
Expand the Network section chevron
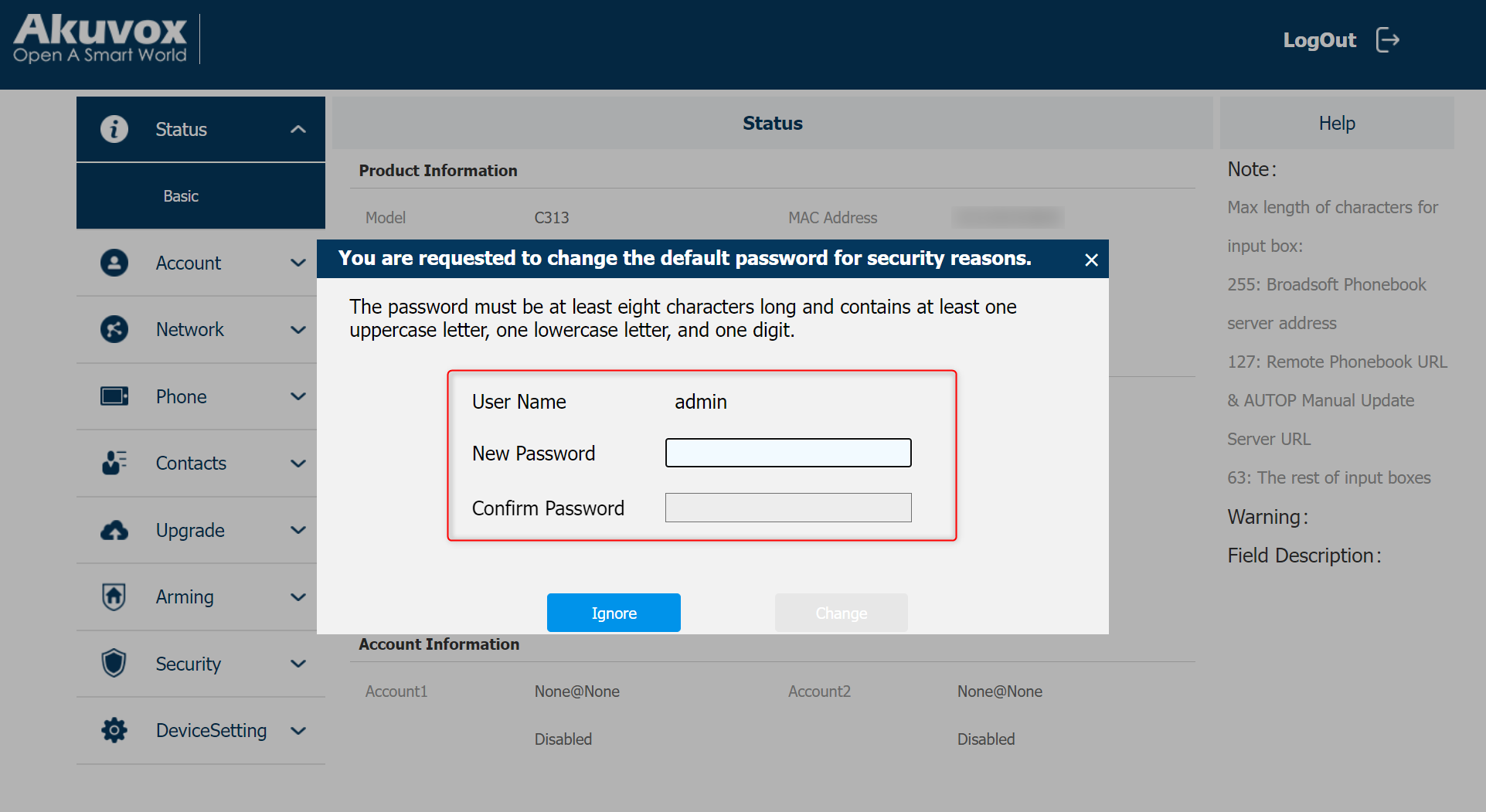(298, 330)
